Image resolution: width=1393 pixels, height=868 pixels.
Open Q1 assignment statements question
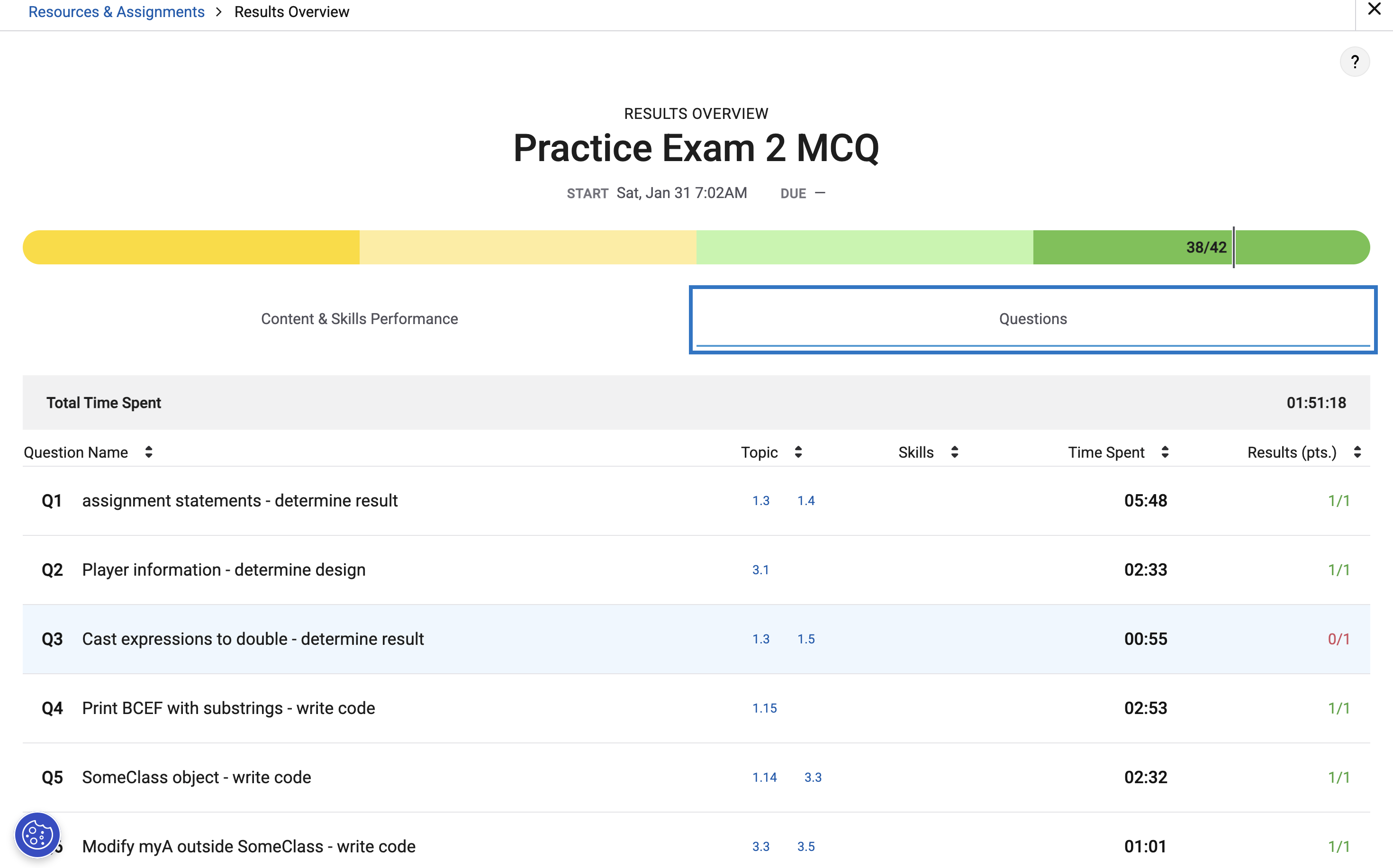point(239,501)
